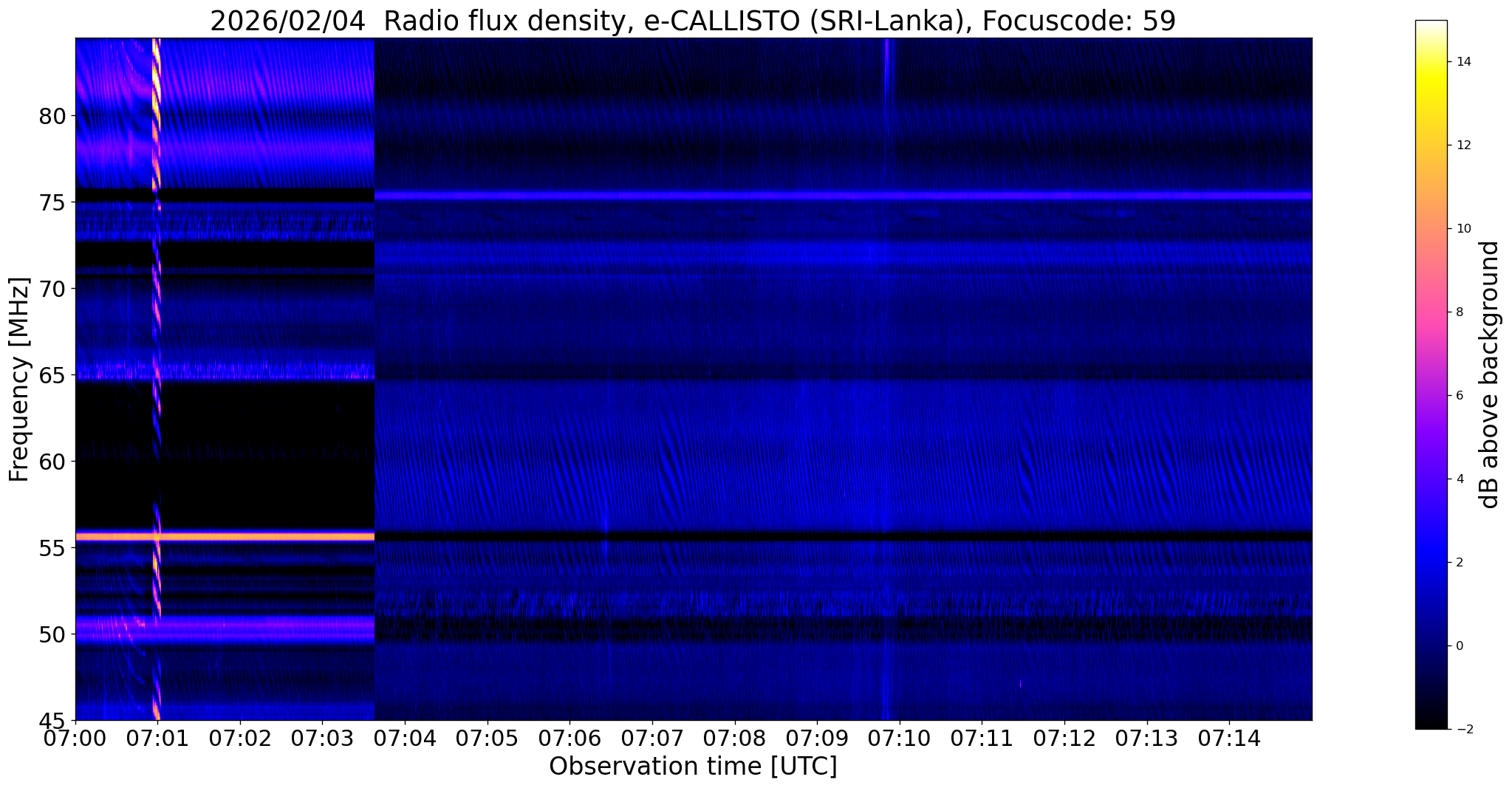
Task: Click the colorbar tick value 12
Action: pos(1463,145)
